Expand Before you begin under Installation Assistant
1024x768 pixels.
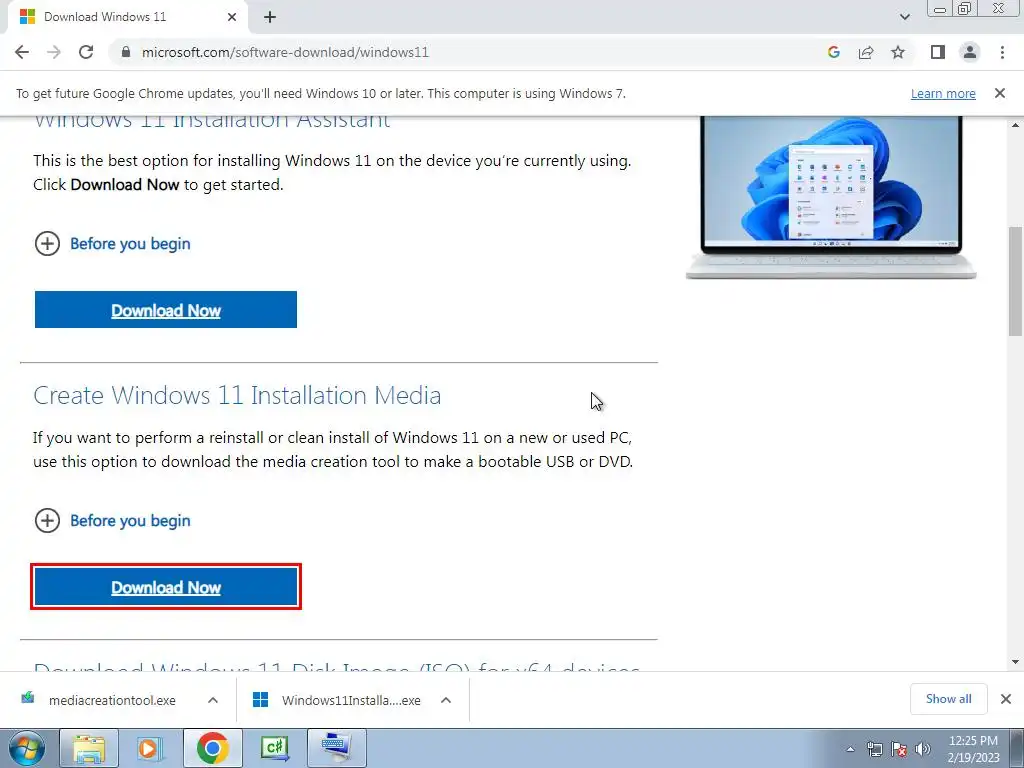(112, 244)
